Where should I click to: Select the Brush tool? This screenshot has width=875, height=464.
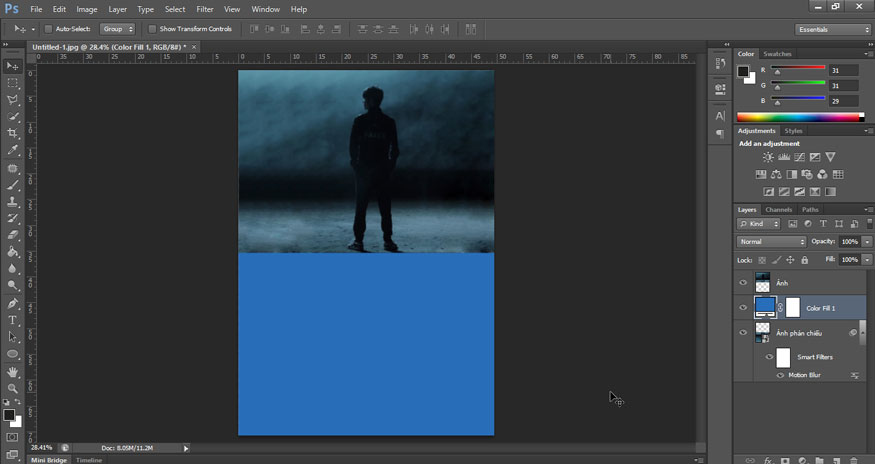(12, 185)
